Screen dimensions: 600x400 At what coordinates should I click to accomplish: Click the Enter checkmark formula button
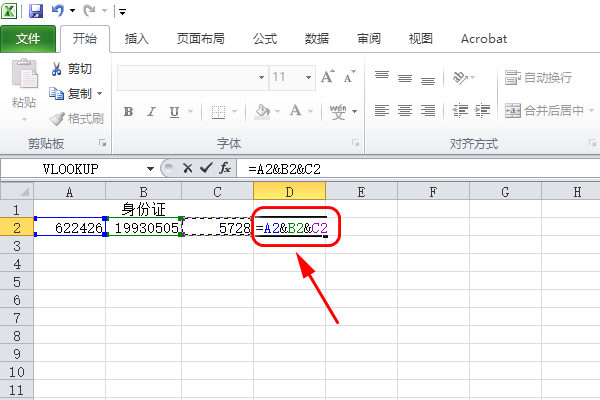(207, 168)
